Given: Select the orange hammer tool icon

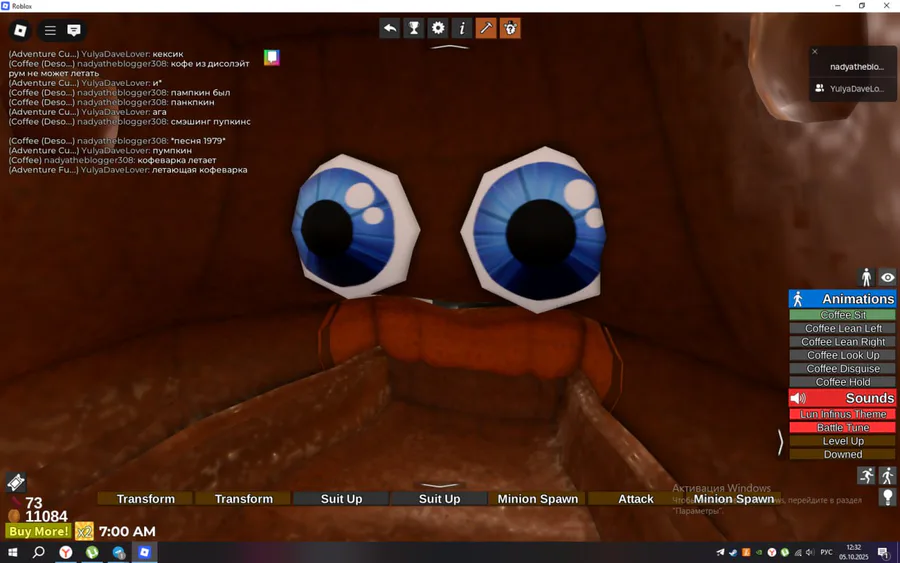Looking at the screenshot, I should point(486,28).
